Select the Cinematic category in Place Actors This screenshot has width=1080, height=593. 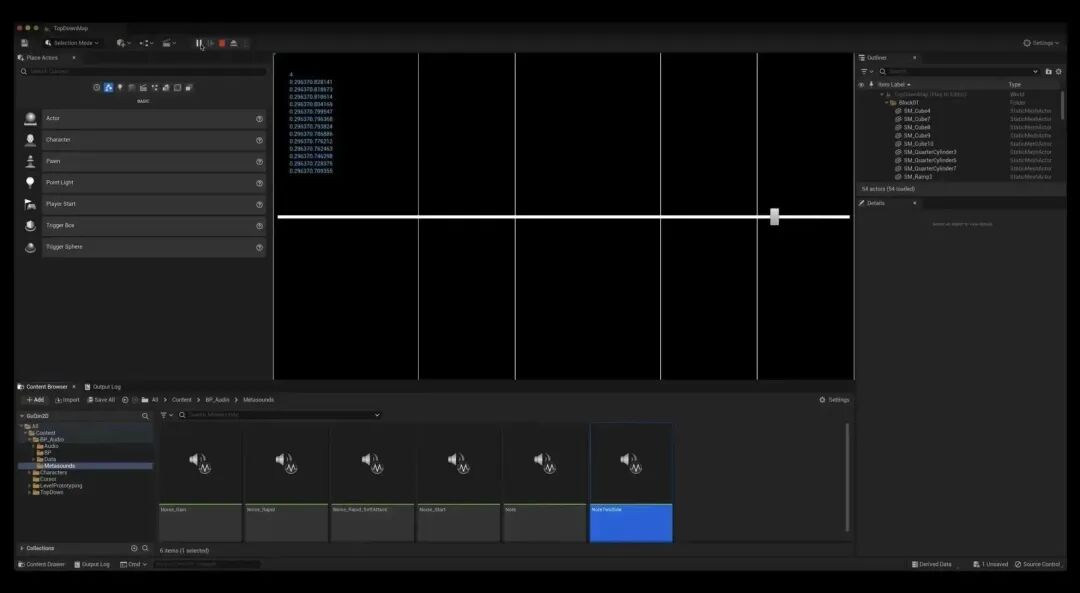point(143,87)
